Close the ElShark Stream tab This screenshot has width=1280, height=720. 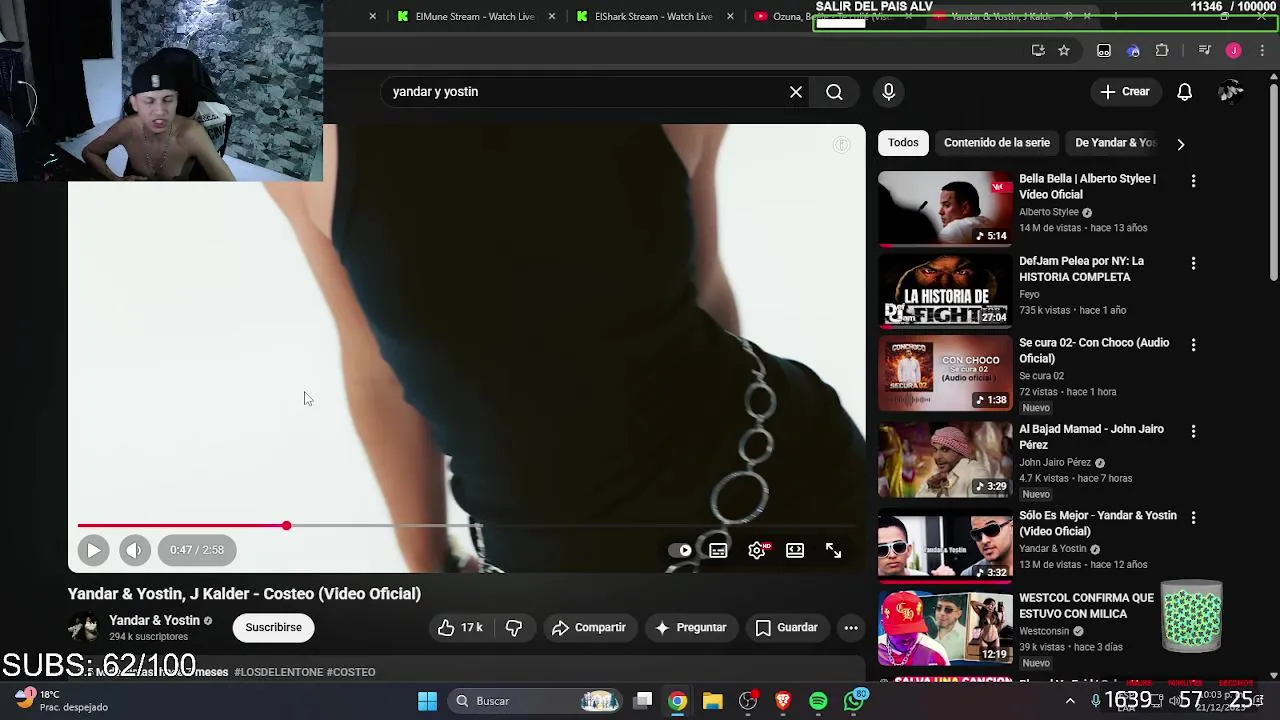click(x=730, y=16)
